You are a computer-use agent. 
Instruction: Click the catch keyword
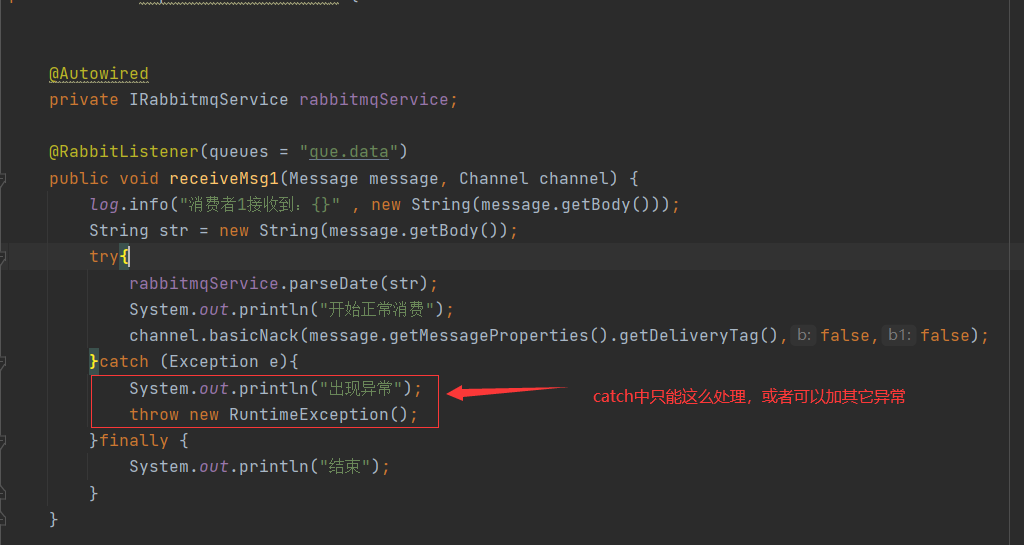(124, 362)
